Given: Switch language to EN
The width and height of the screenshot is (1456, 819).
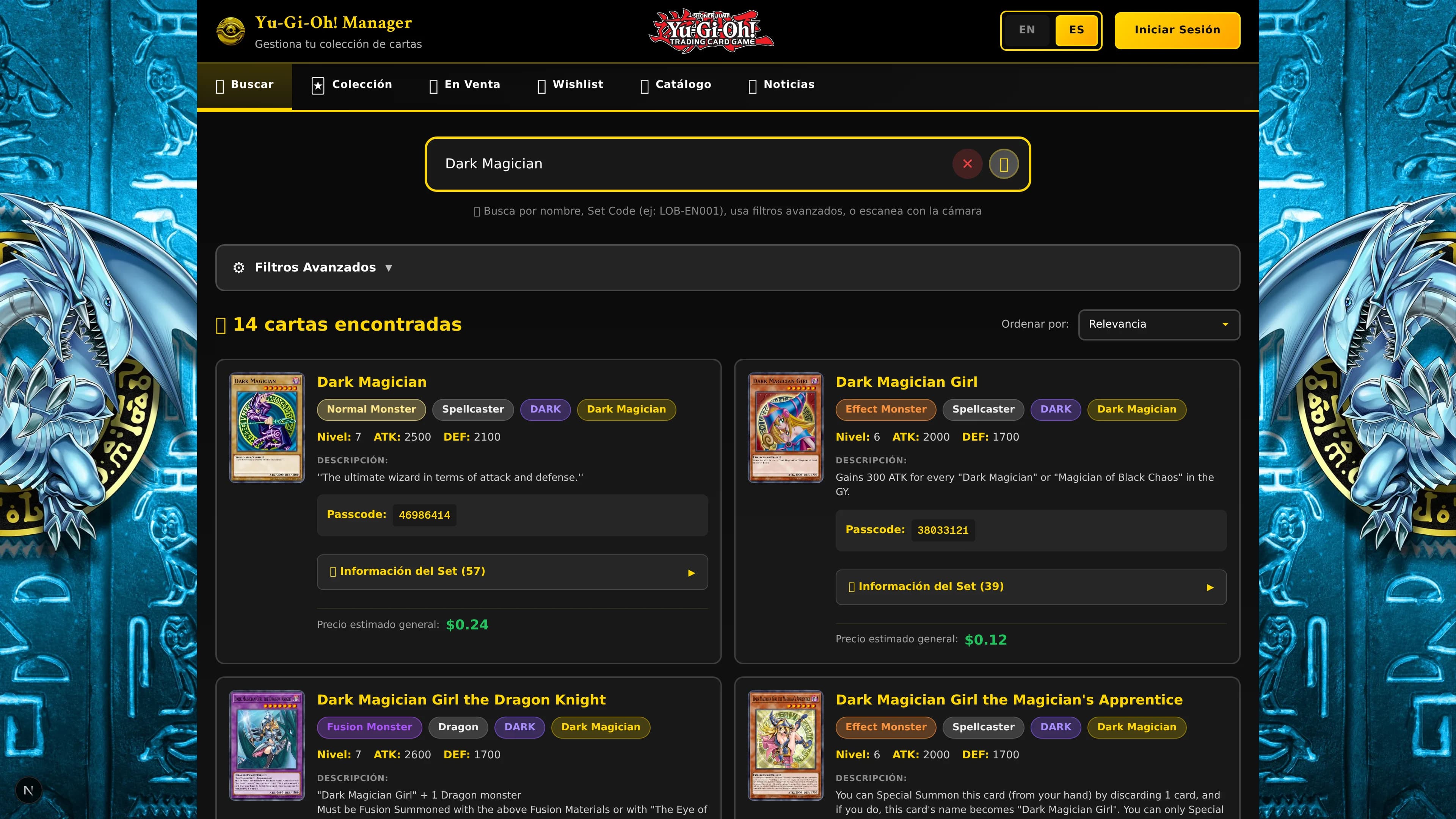Looking at the screenshot, I should [1027, 30].
